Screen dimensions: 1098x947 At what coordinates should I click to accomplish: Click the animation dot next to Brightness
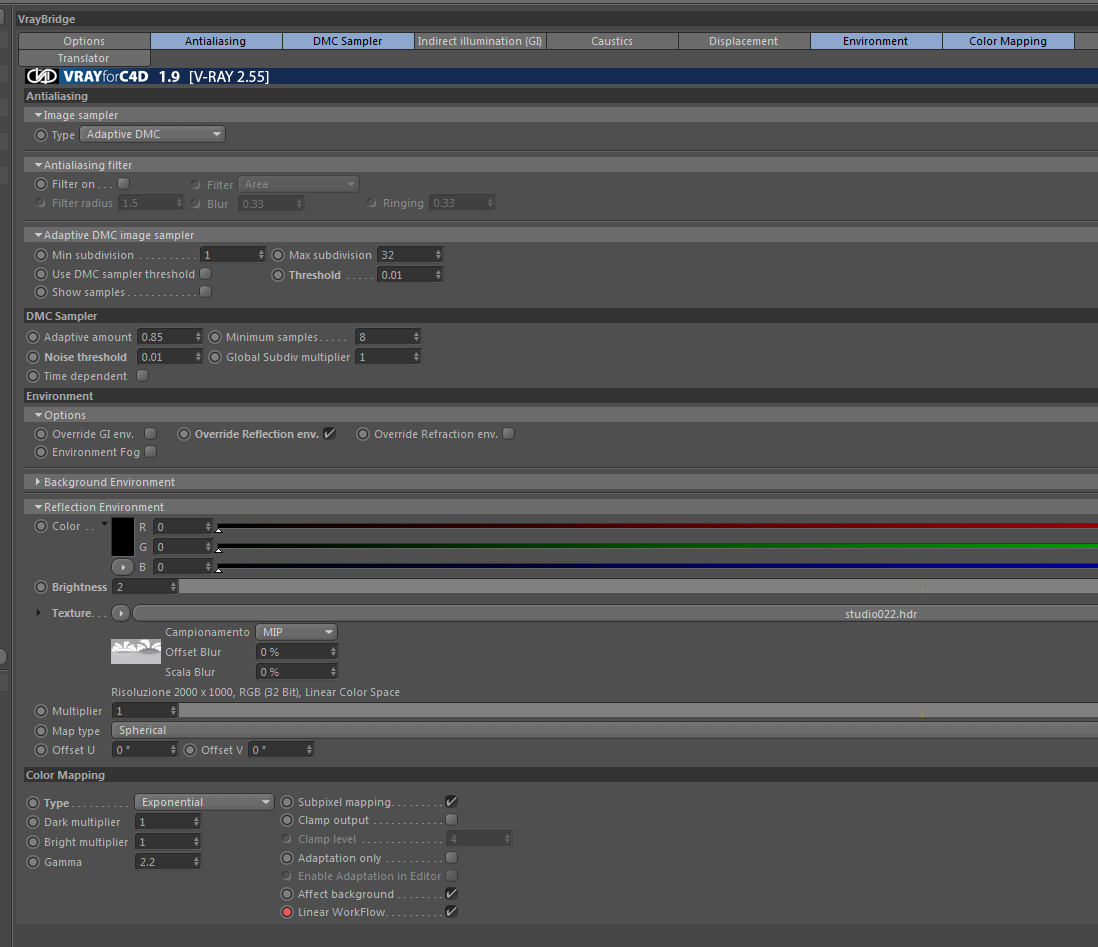pos(41,587)
